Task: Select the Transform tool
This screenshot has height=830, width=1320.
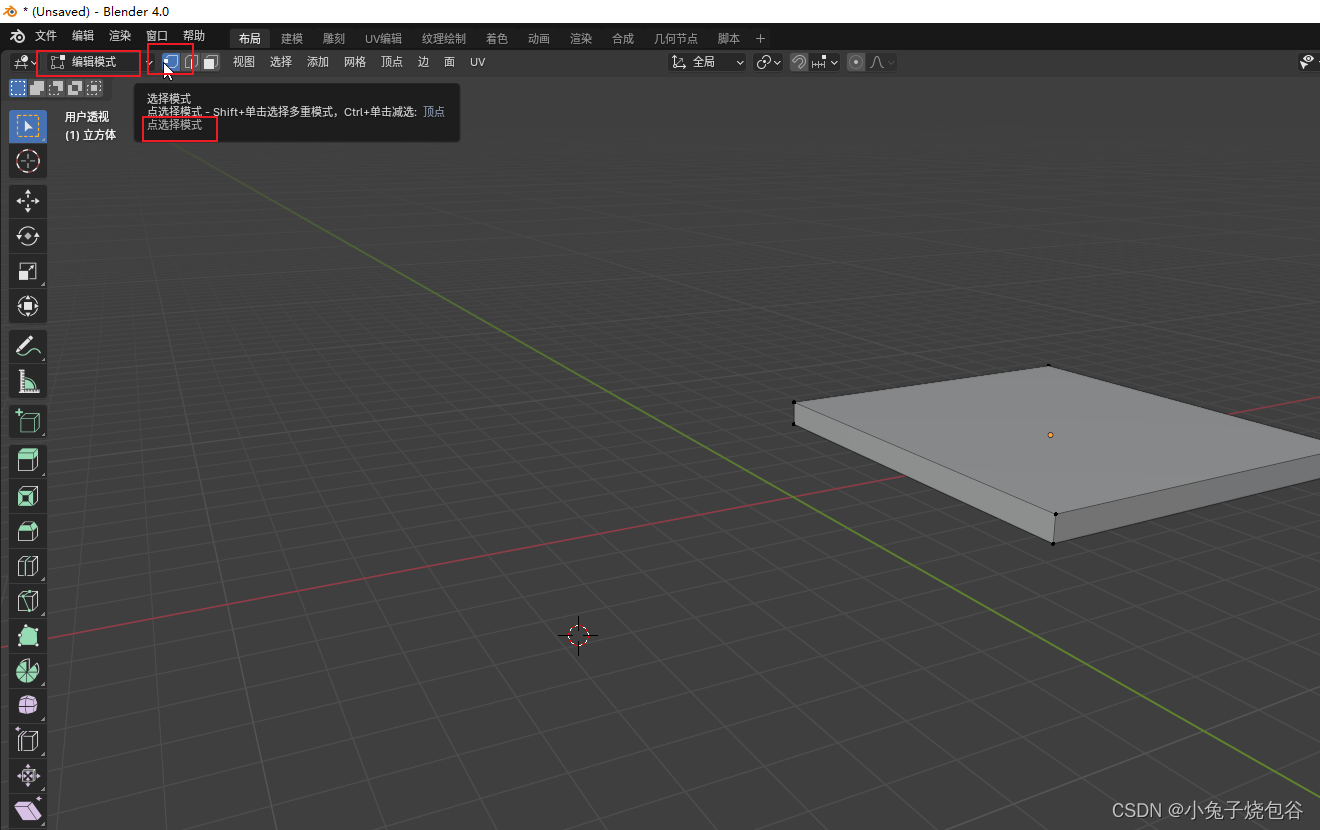Action: click(x=28, y=306)
